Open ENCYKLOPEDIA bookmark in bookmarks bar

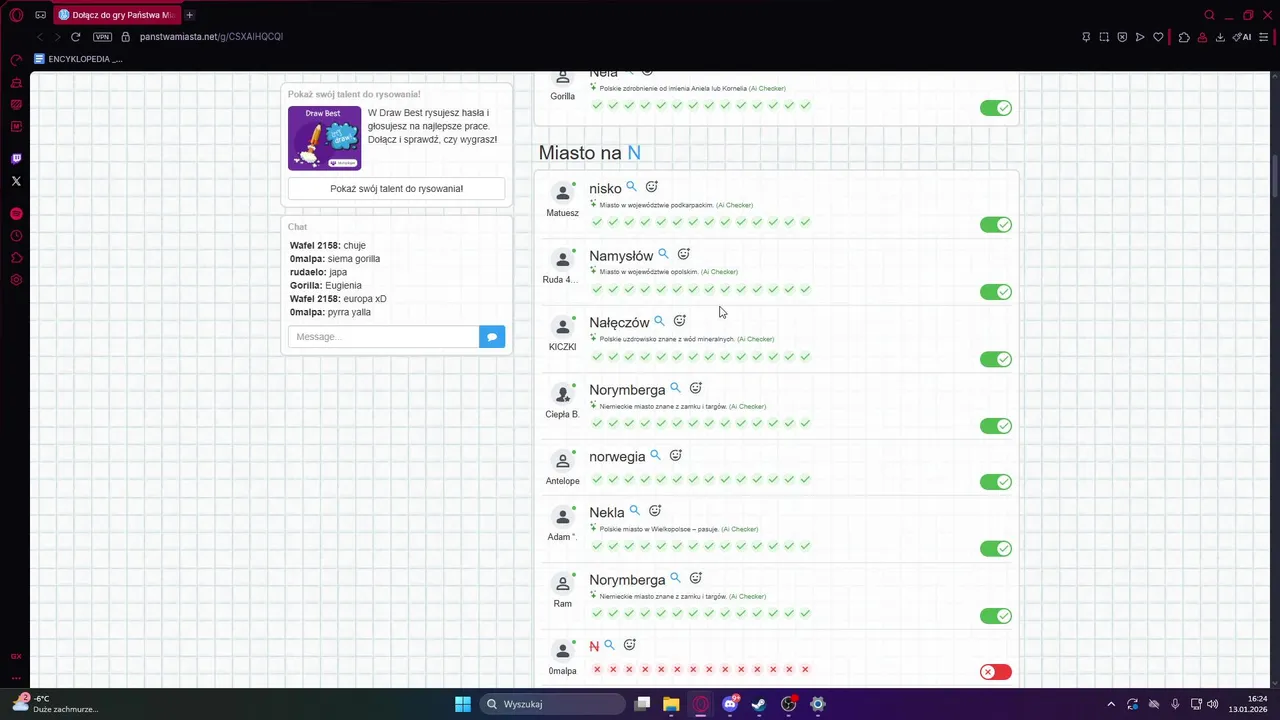pyautogui.click(x=78, y=59)
